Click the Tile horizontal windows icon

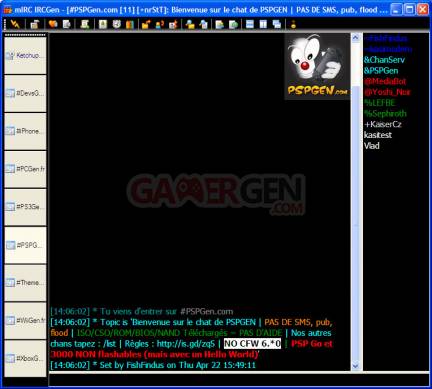click(x=250, y=24)
